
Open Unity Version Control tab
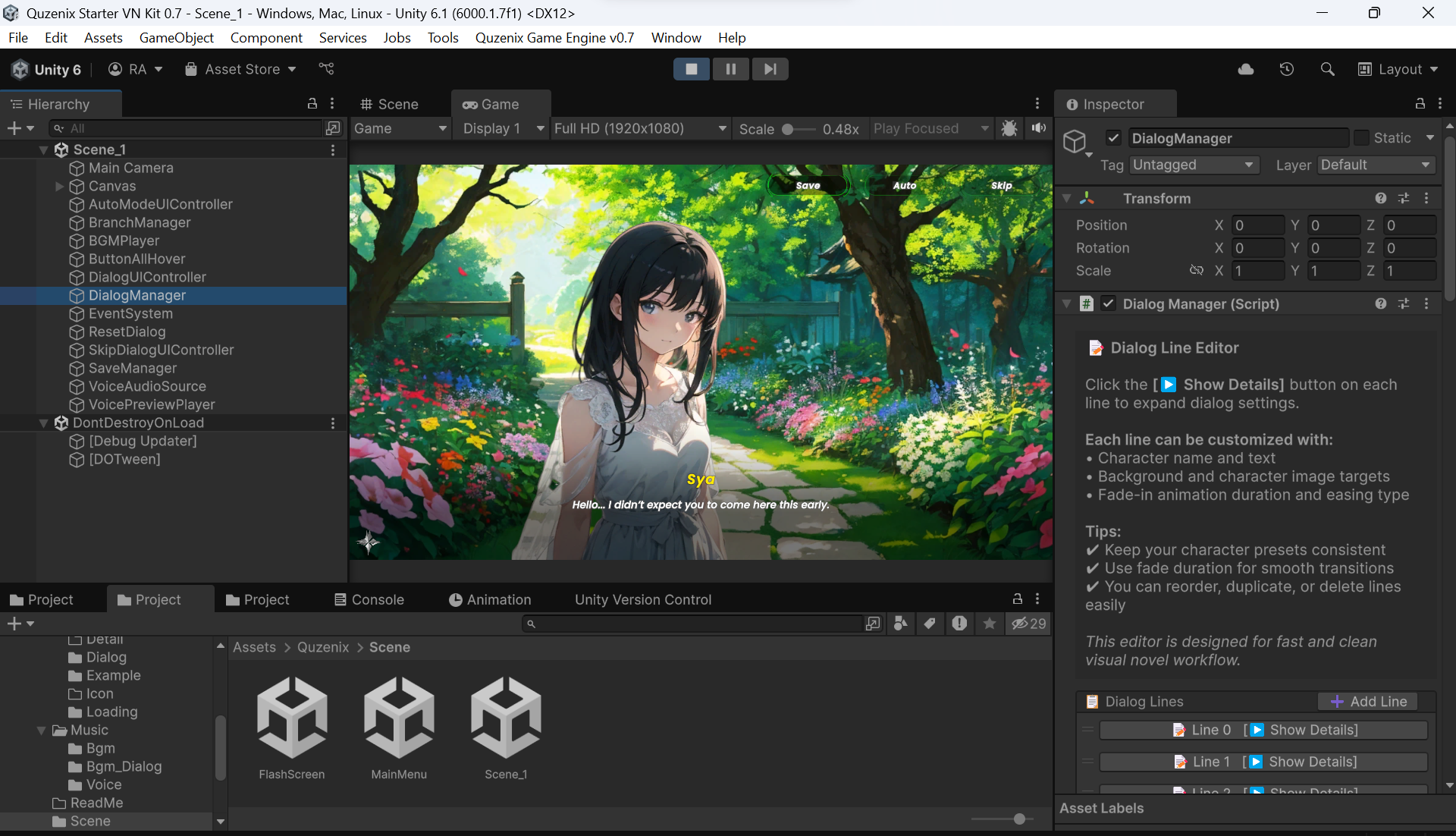[643, 599]
